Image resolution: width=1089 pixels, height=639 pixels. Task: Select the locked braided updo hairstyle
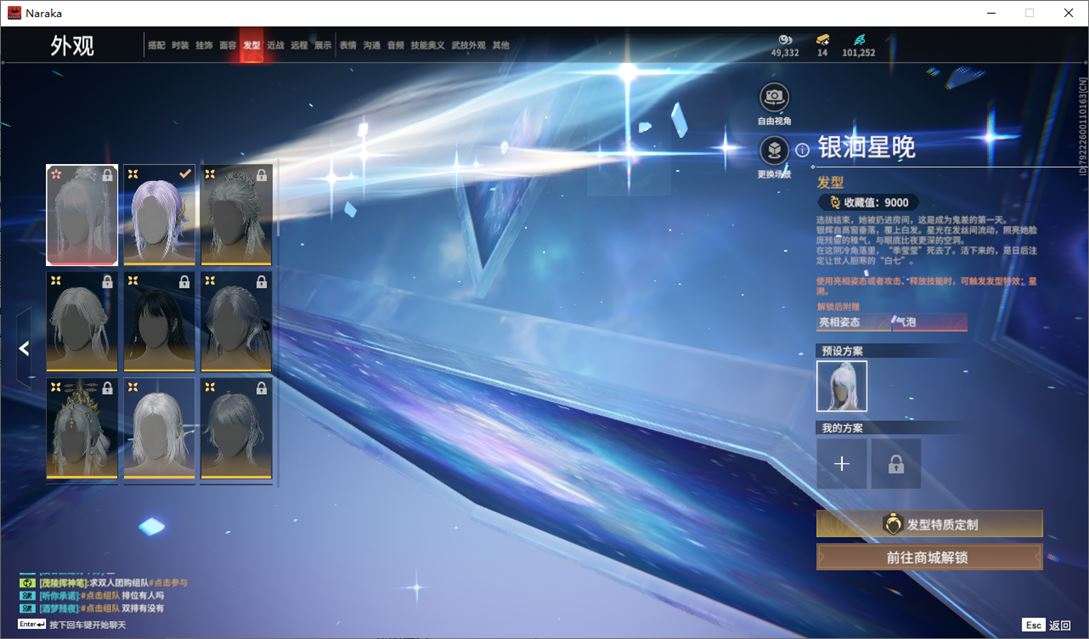(x=236, y=215)
